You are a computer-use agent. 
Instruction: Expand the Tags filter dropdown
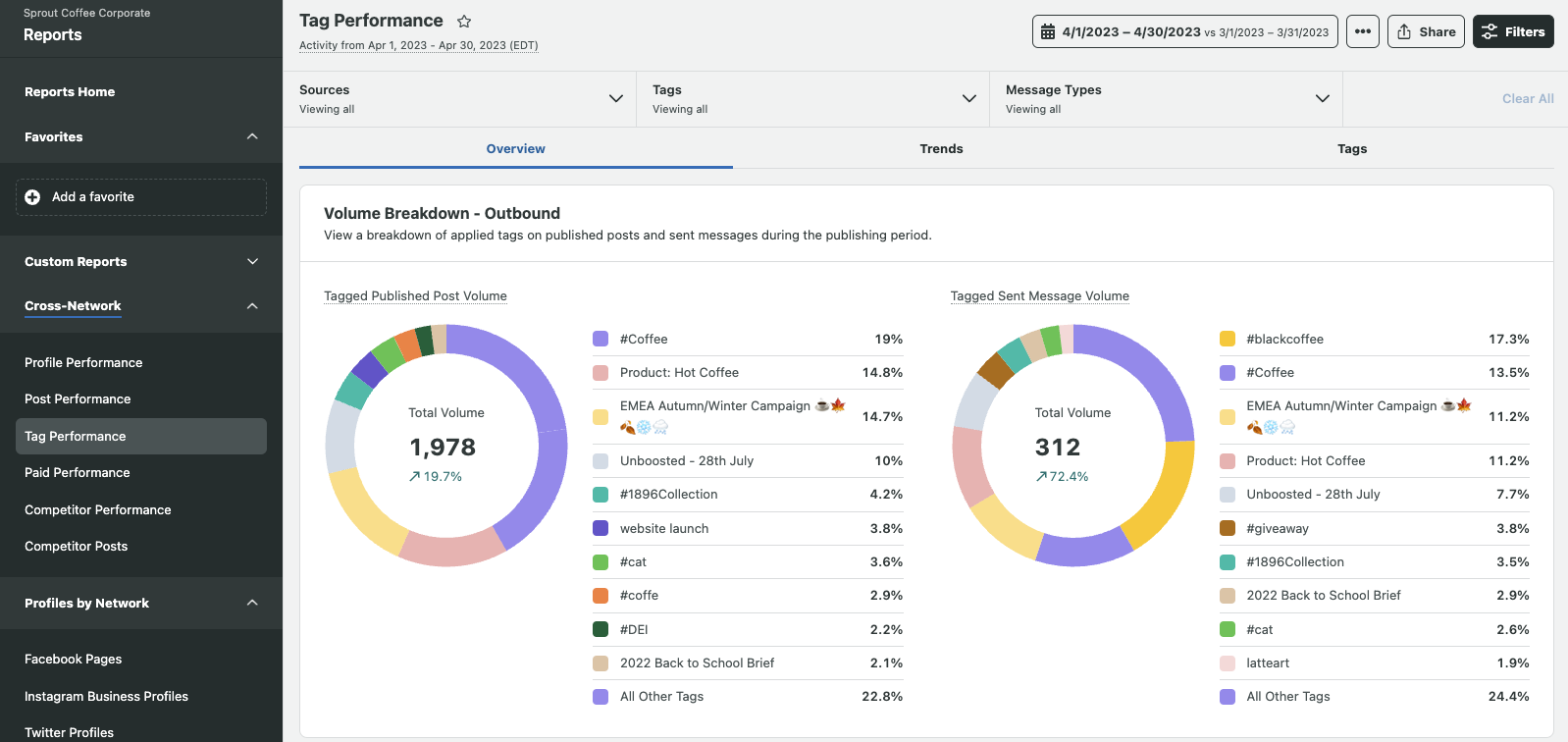(x=969, y=98)
